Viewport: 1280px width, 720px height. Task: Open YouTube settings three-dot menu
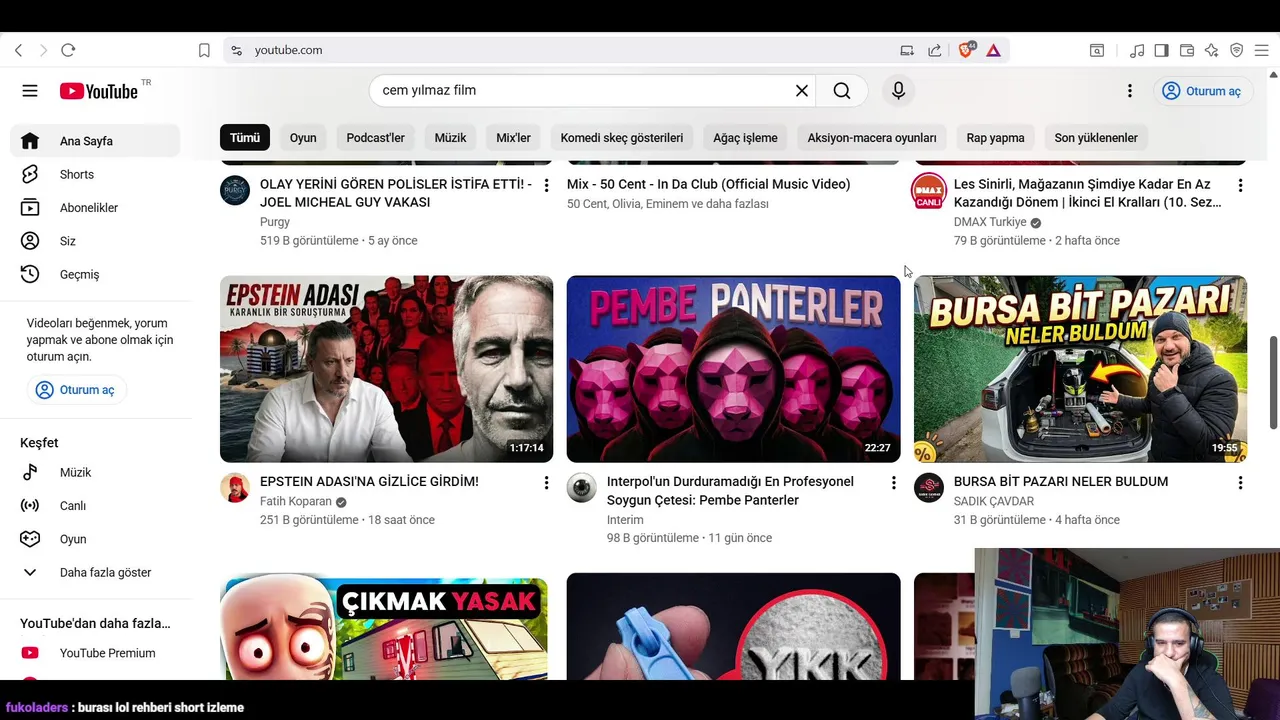coord(1130,91)
